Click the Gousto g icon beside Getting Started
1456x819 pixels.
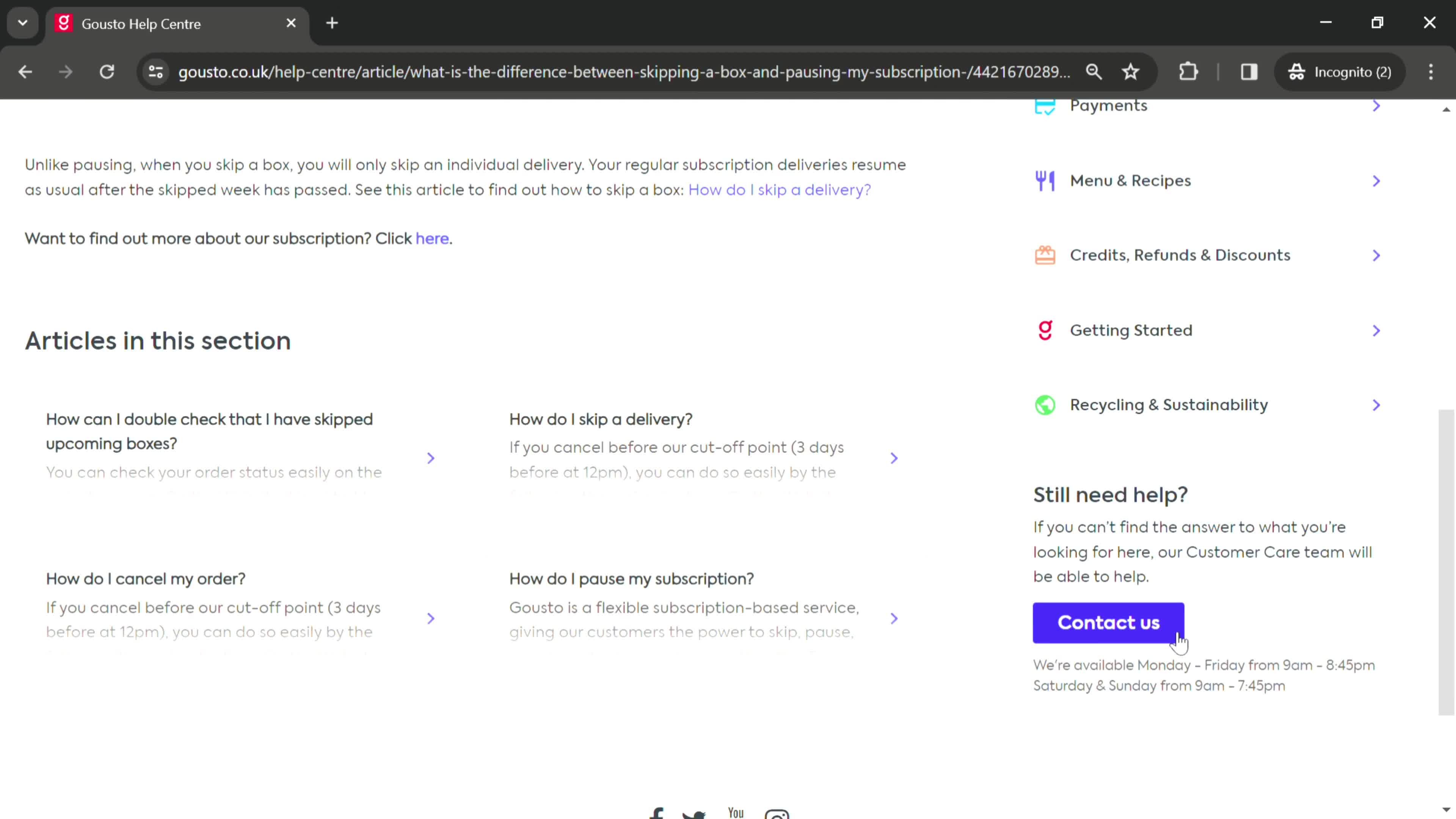point(1045,330)
